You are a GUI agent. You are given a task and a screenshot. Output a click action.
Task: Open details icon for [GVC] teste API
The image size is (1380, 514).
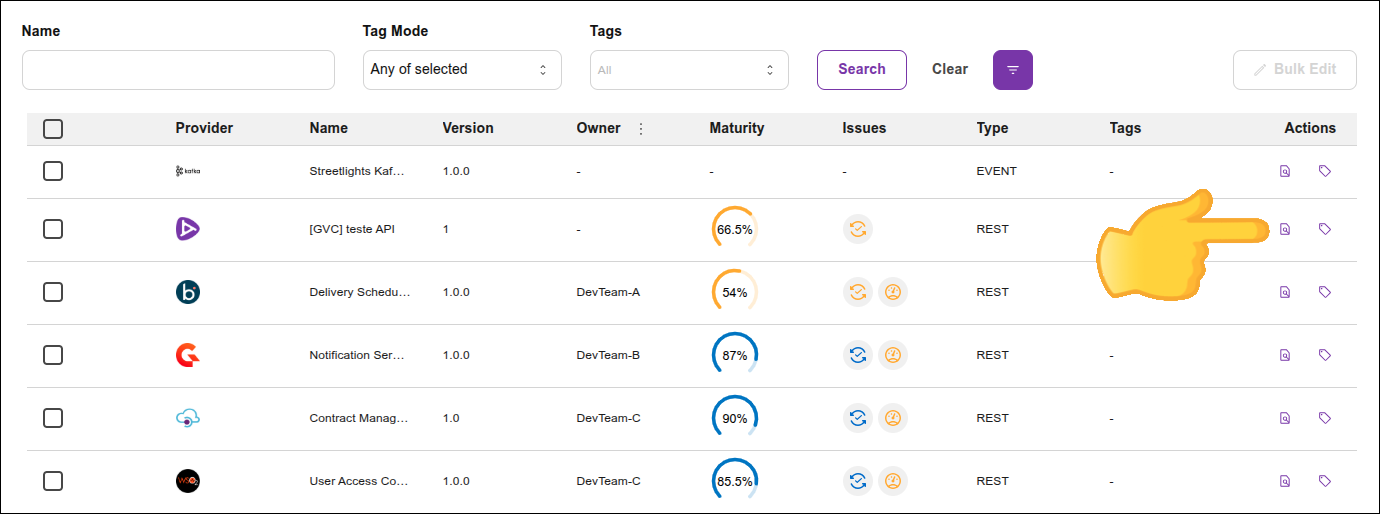[1285, 229]
